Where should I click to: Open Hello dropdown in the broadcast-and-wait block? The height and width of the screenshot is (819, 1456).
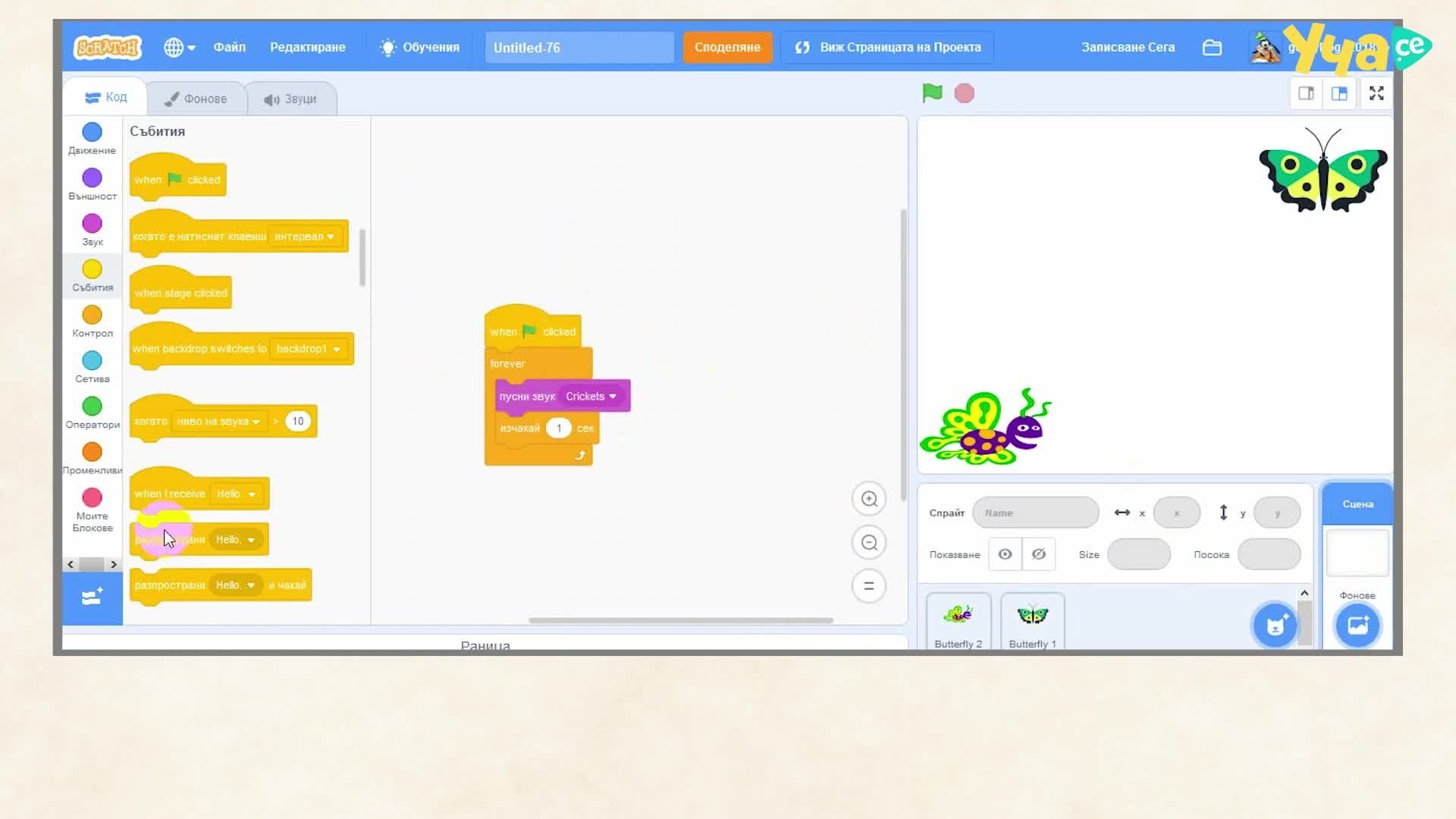(235, 585)
